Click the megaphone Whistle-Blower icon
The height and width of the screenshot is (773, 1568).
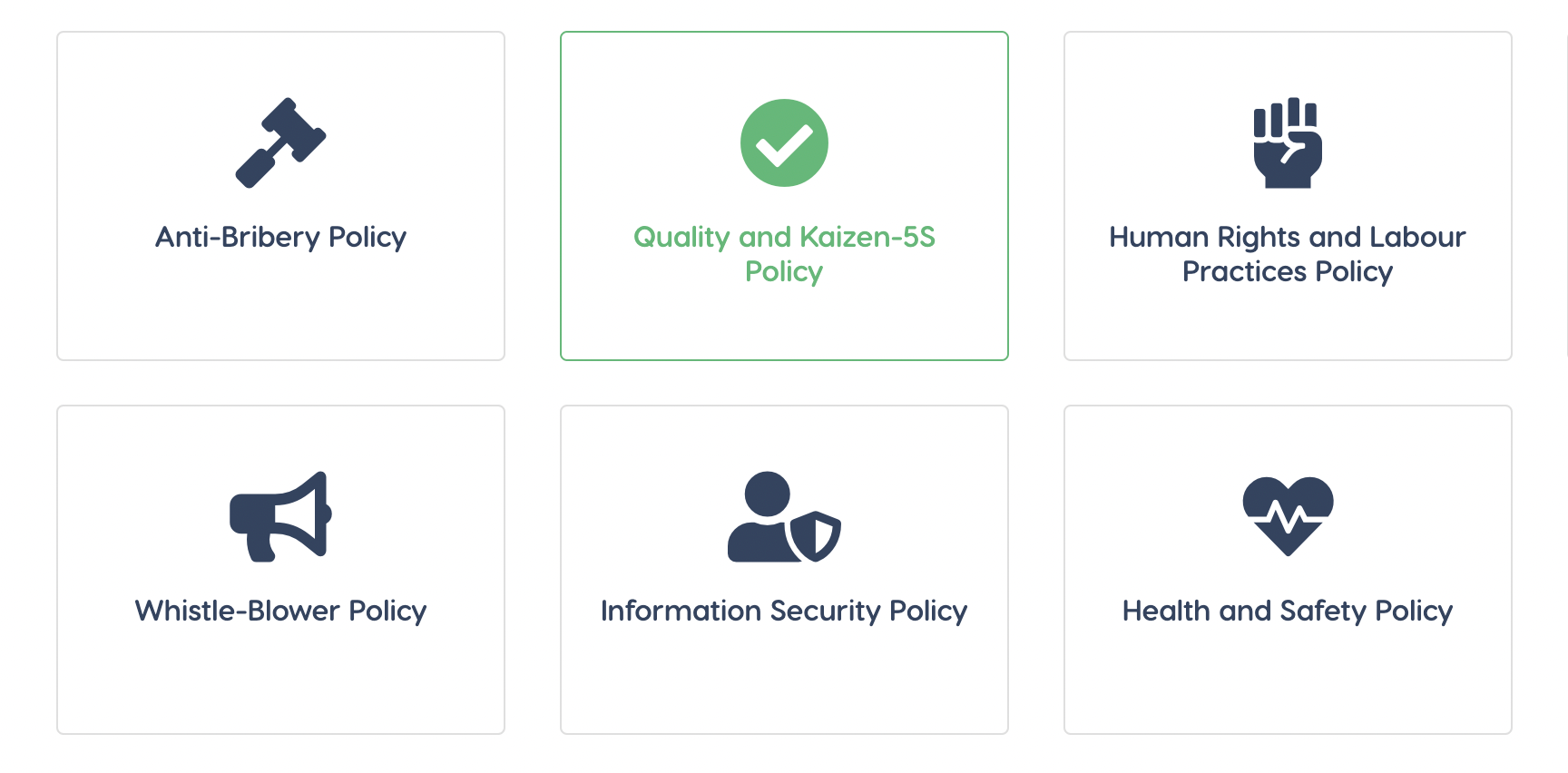280,516
